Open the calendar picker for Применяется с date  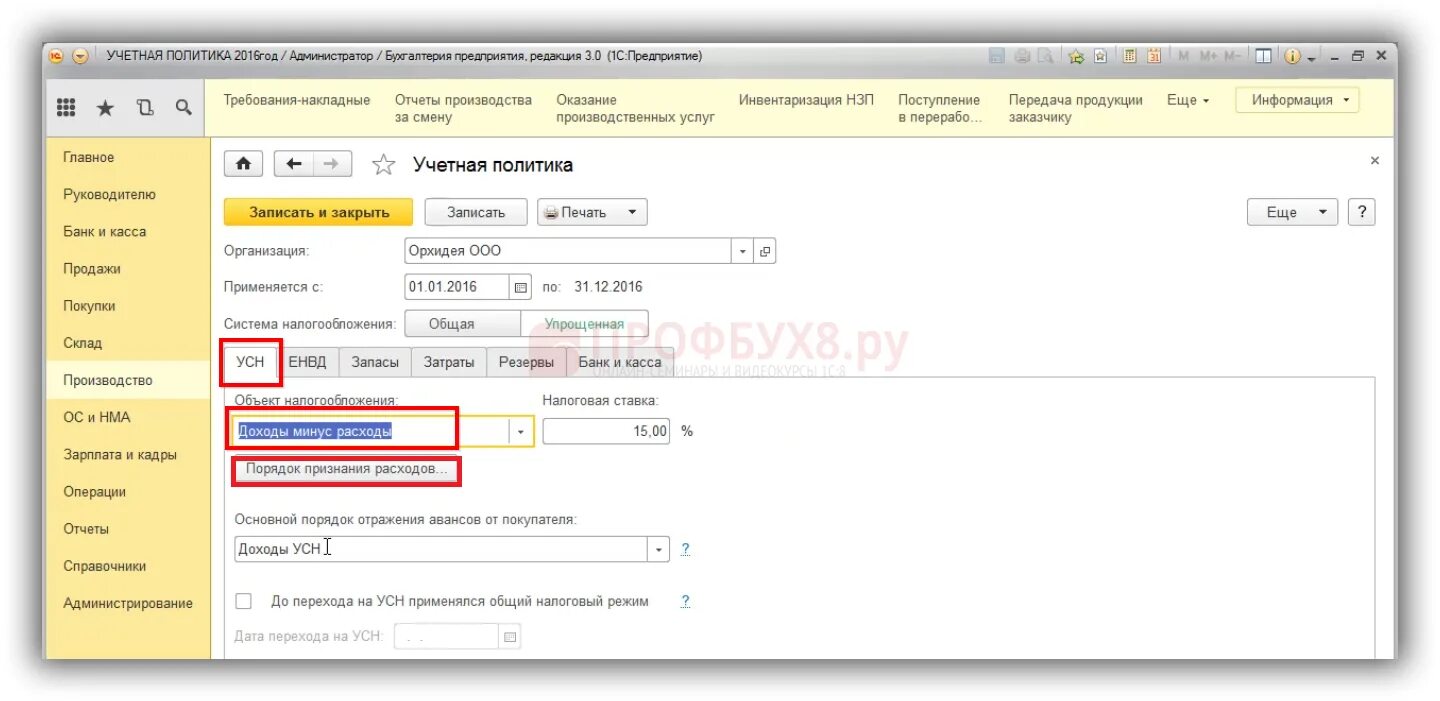coord(520,287)
